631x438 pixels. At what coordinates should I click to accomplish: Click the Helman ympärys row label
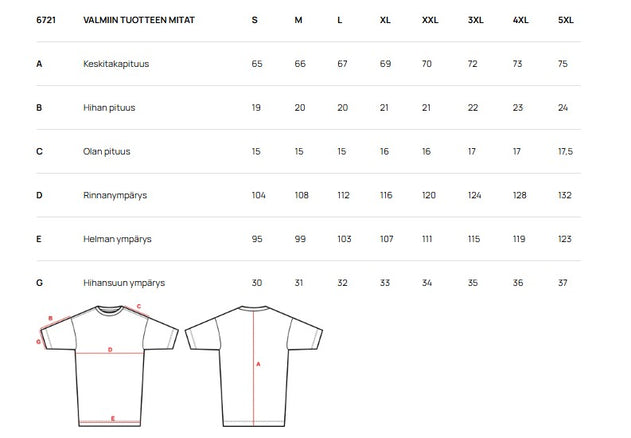click(x=115, y=239)
